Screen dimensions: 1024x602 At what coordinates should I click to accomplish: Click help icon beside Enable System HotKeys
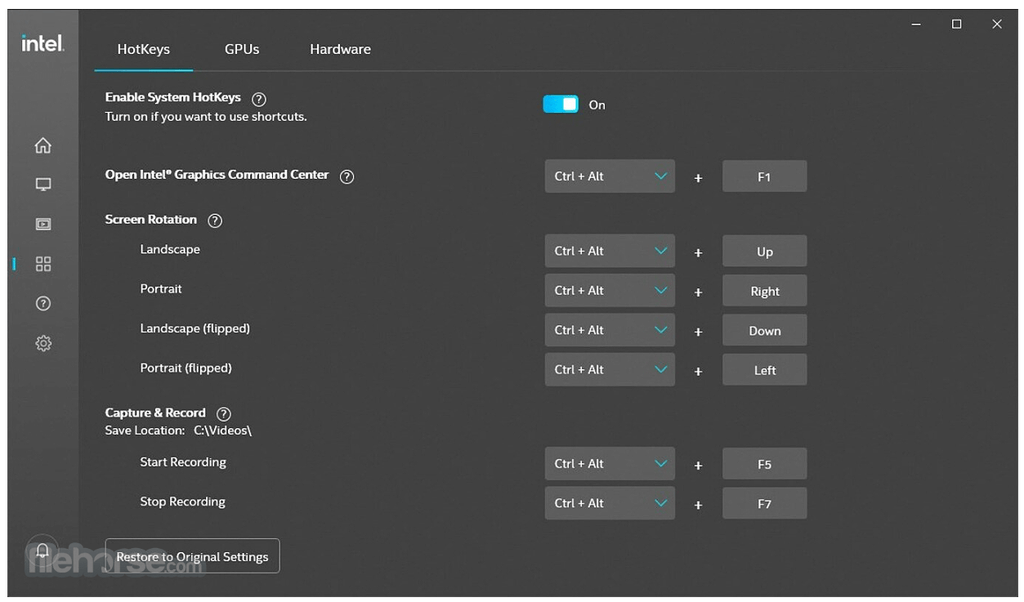tap(259, 99)
